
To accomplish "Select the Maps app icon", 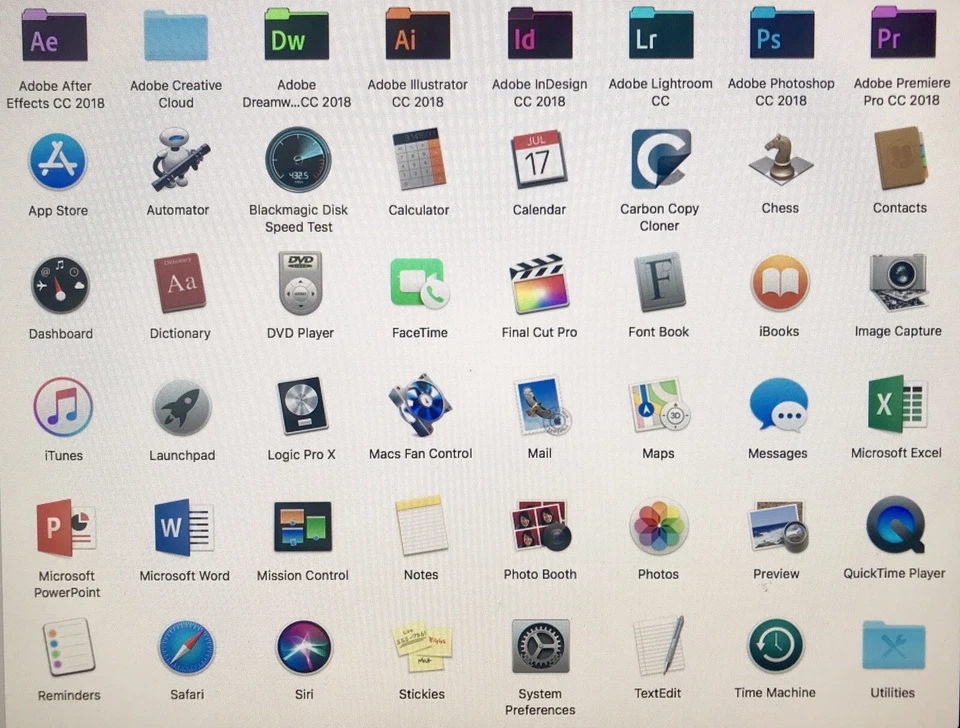I will pyautogui.click(x=658, y=405).
